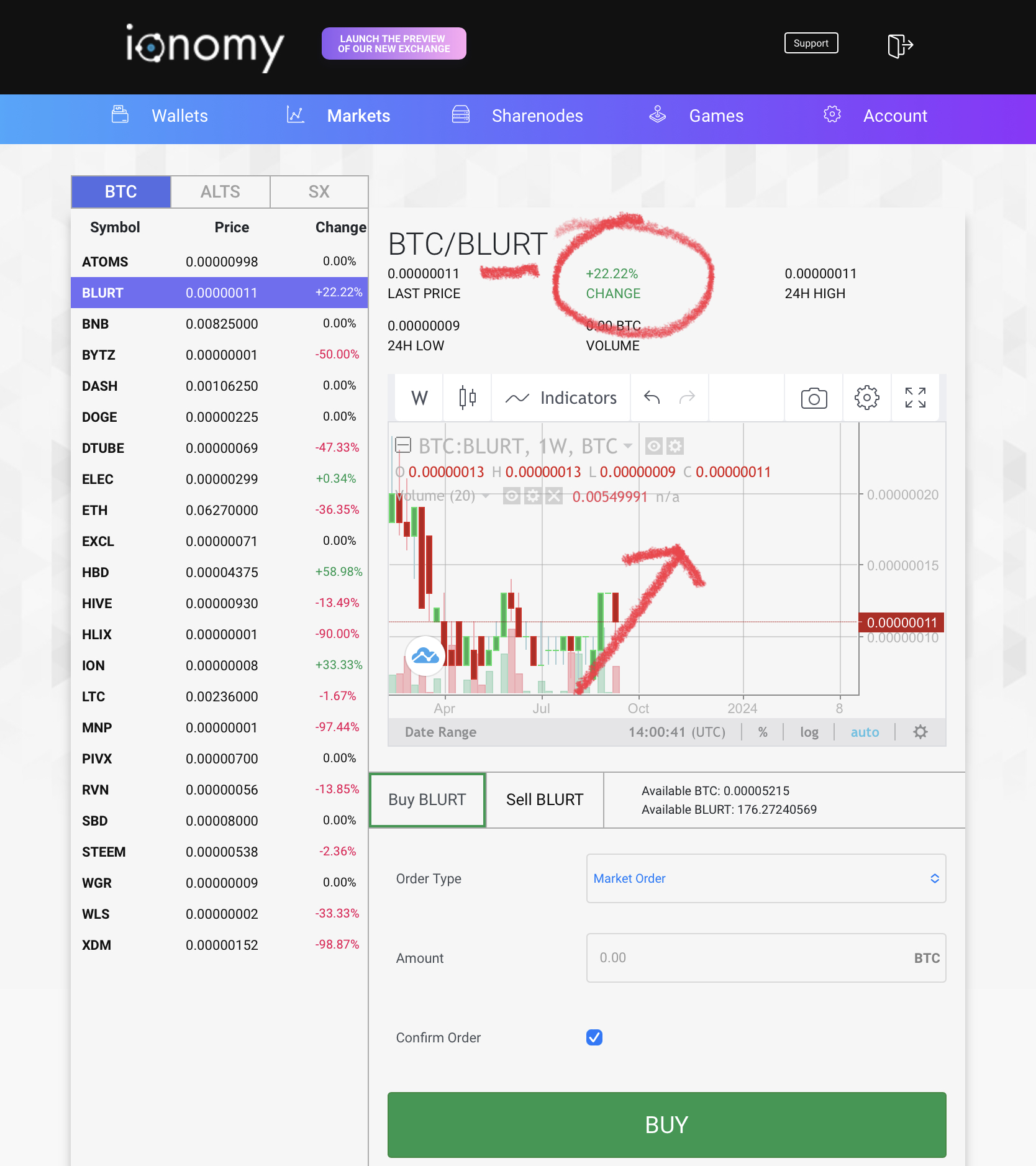The image size is (1036, 1166).
Task: Click the Amount input field
Action: click(x=766, y=958)
